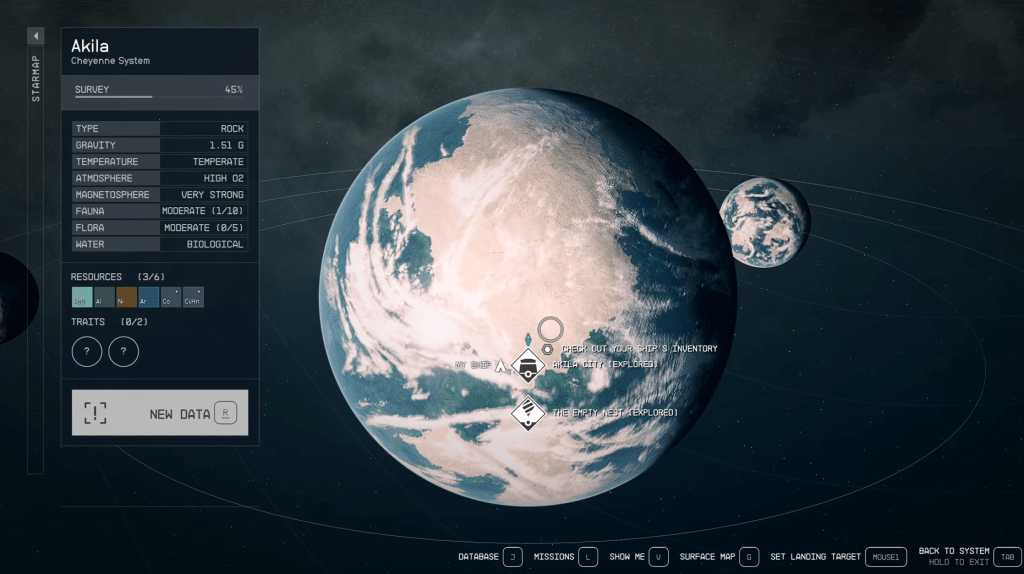Click the Flora MODERATE (0/5) row

coord(159,228)
